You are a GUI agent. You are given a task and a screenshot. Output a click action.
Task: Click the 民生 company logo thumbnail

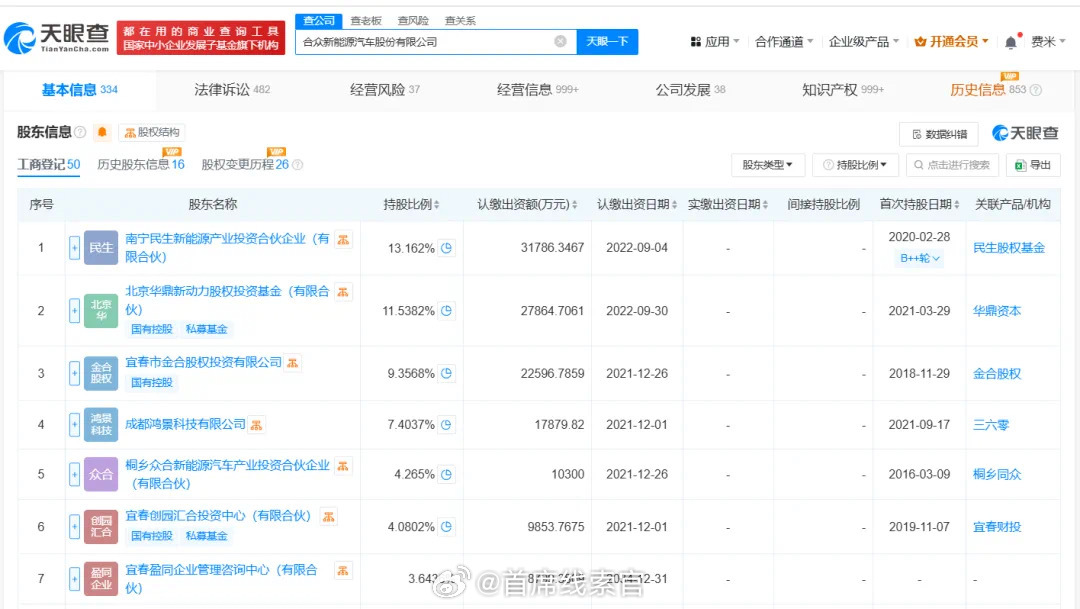click(x=101, y=247)
